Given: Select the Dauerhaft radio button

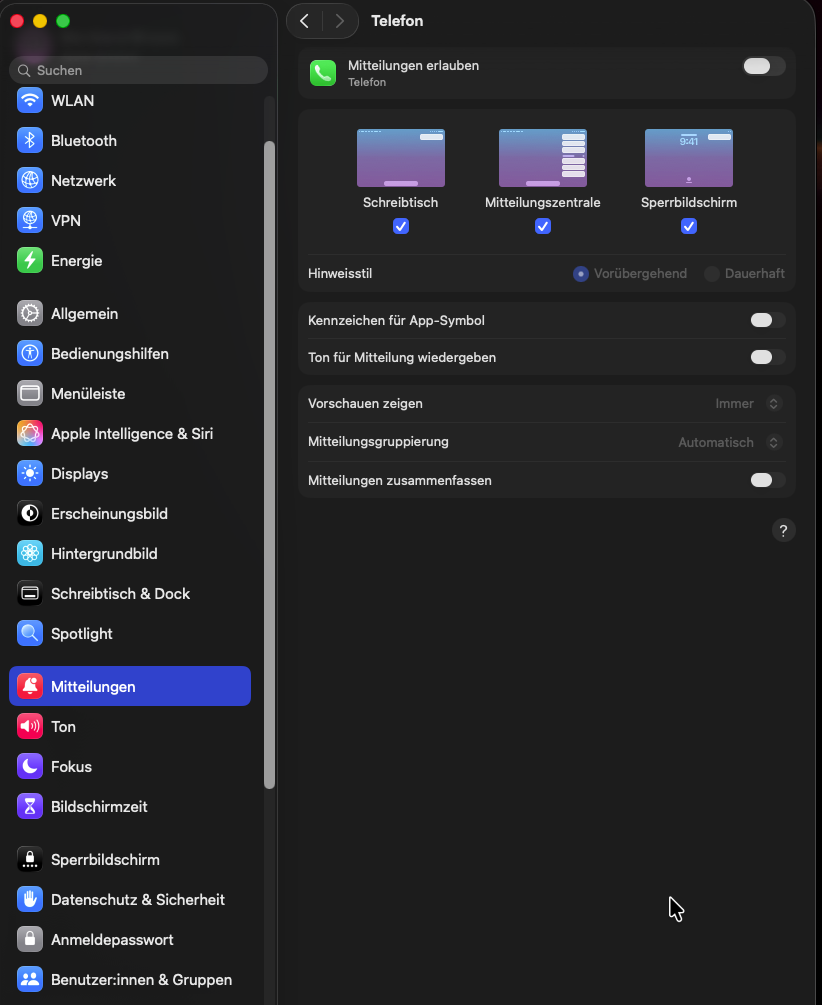Looking at the screenshot, I should 711,274.
